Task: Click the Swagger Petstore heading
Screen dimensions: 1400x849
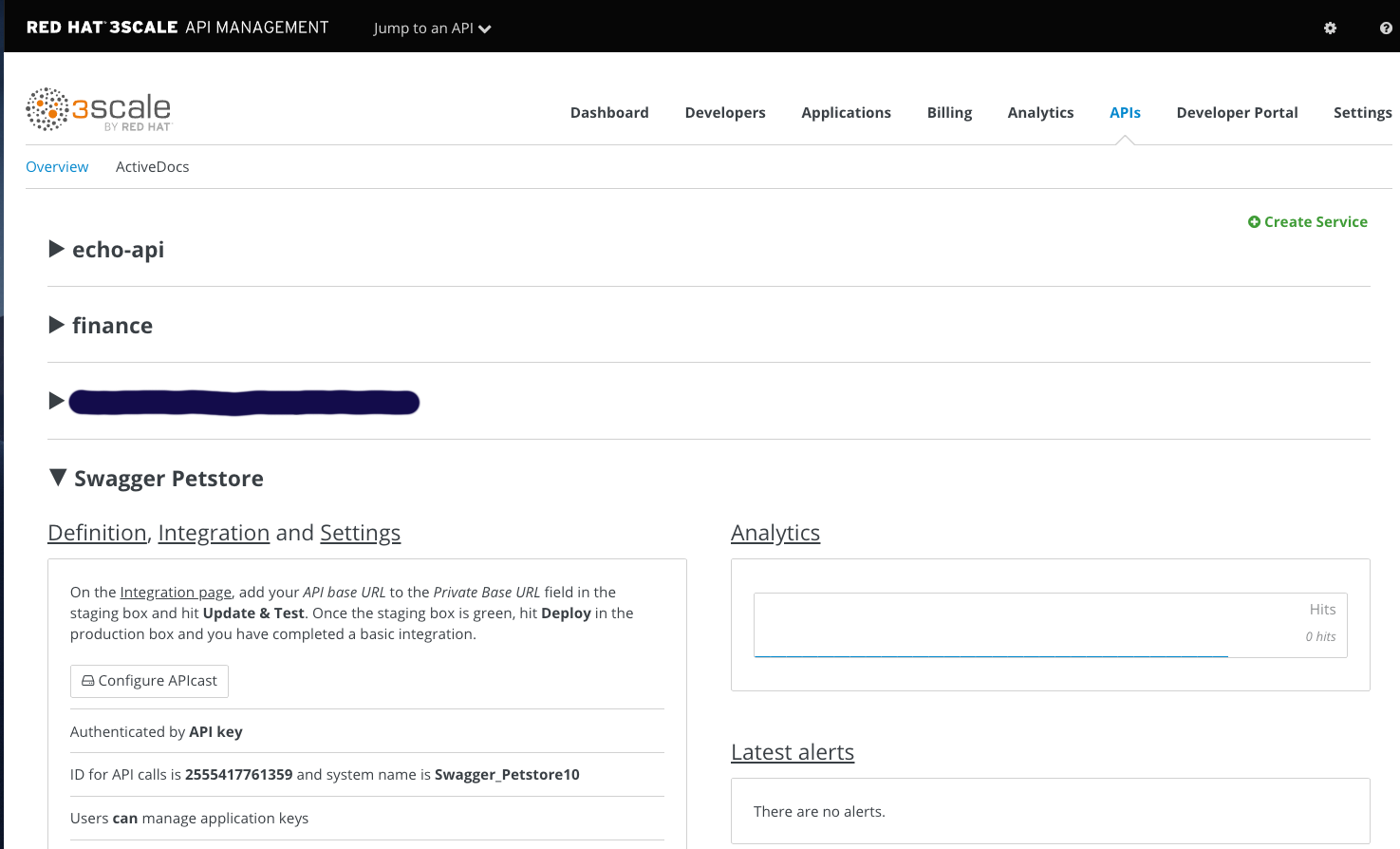Action: [169, 479]
